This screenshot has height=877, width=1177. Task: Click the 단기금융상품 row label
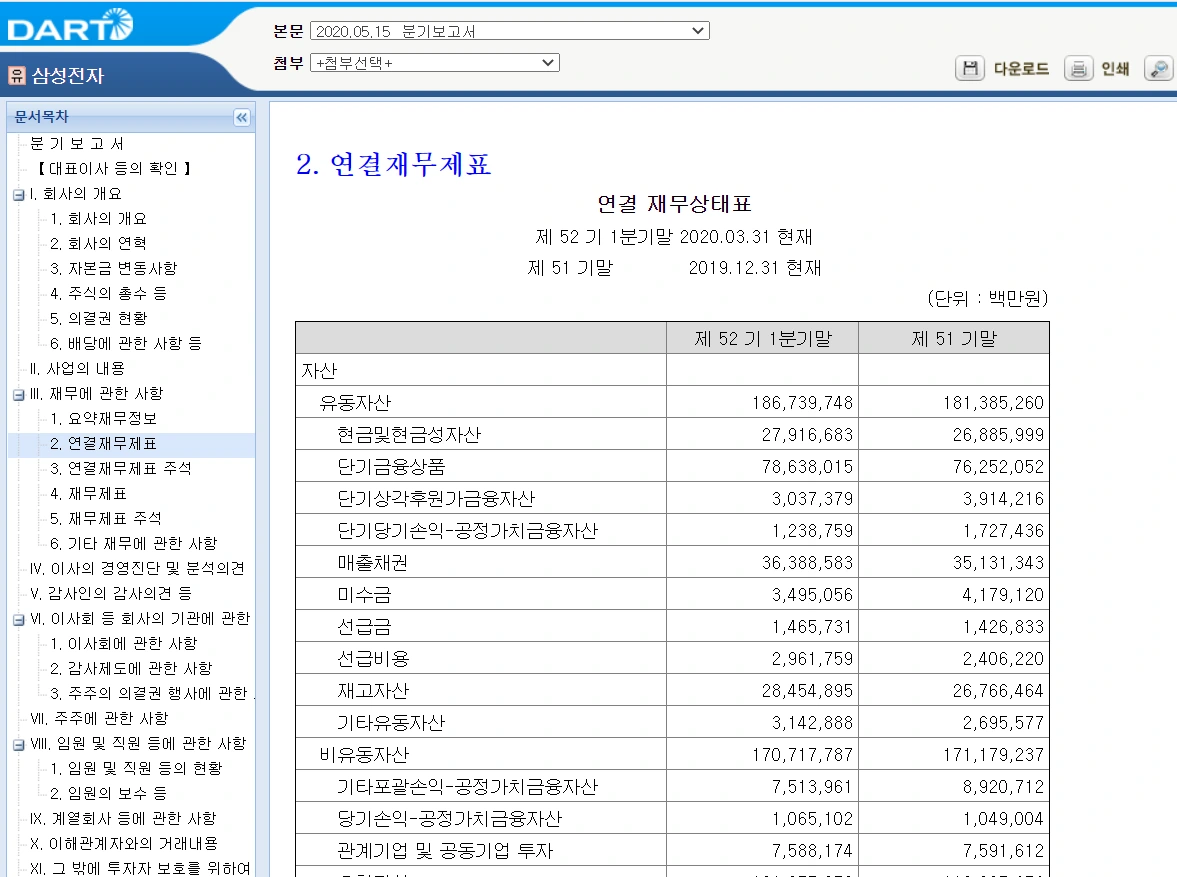391,467
